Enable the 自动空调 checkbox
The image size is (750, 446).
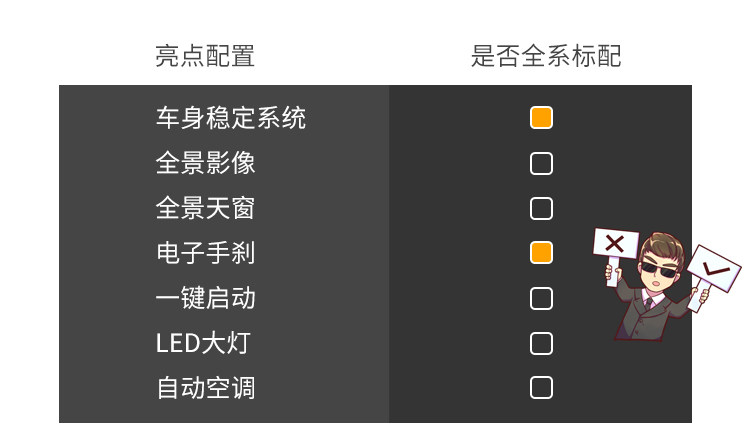541,388
